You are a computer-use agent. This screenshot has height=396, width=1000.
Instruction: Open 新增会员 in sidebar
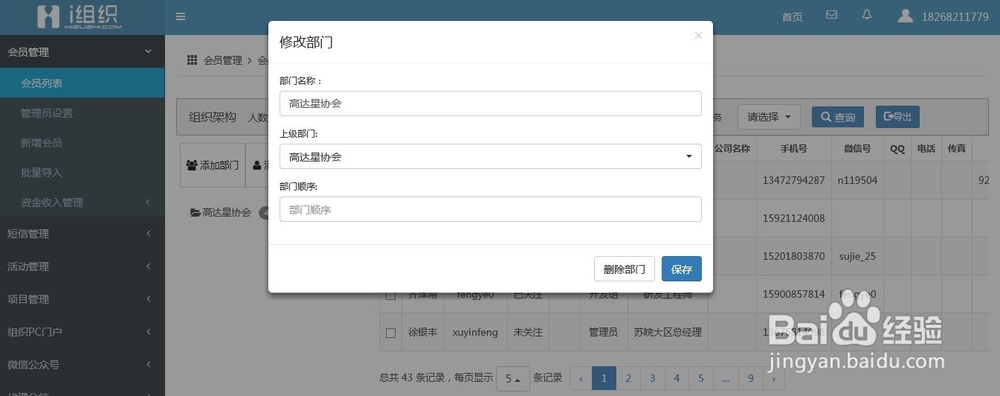click(82, 143)
